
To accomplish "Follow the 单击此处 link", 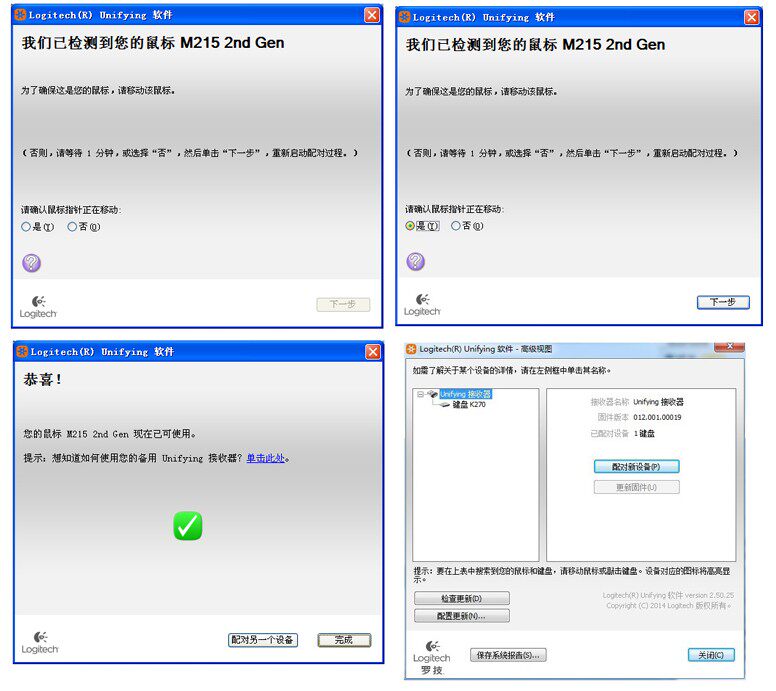I will 266,458.
